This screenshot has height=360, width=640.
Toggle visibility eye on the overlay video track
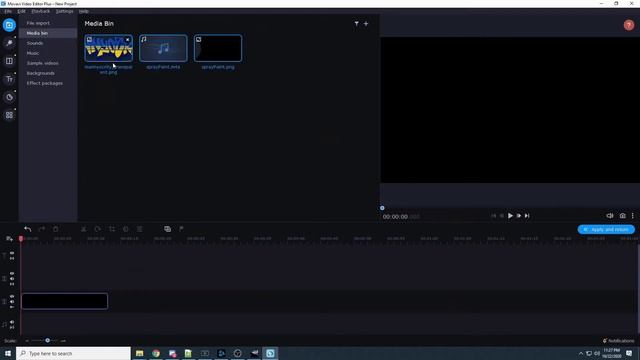(x=12, y=273)
